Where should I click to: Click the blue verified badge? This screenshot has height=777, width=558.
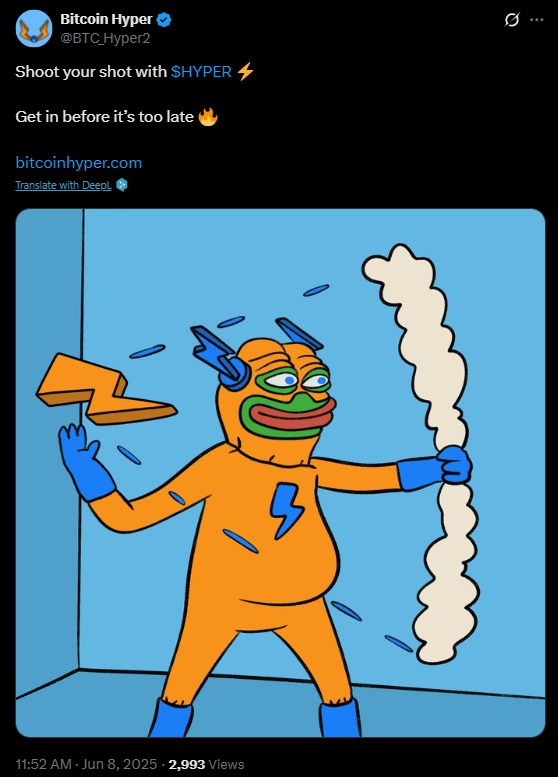pyautogui.click(x=164, y=20)
